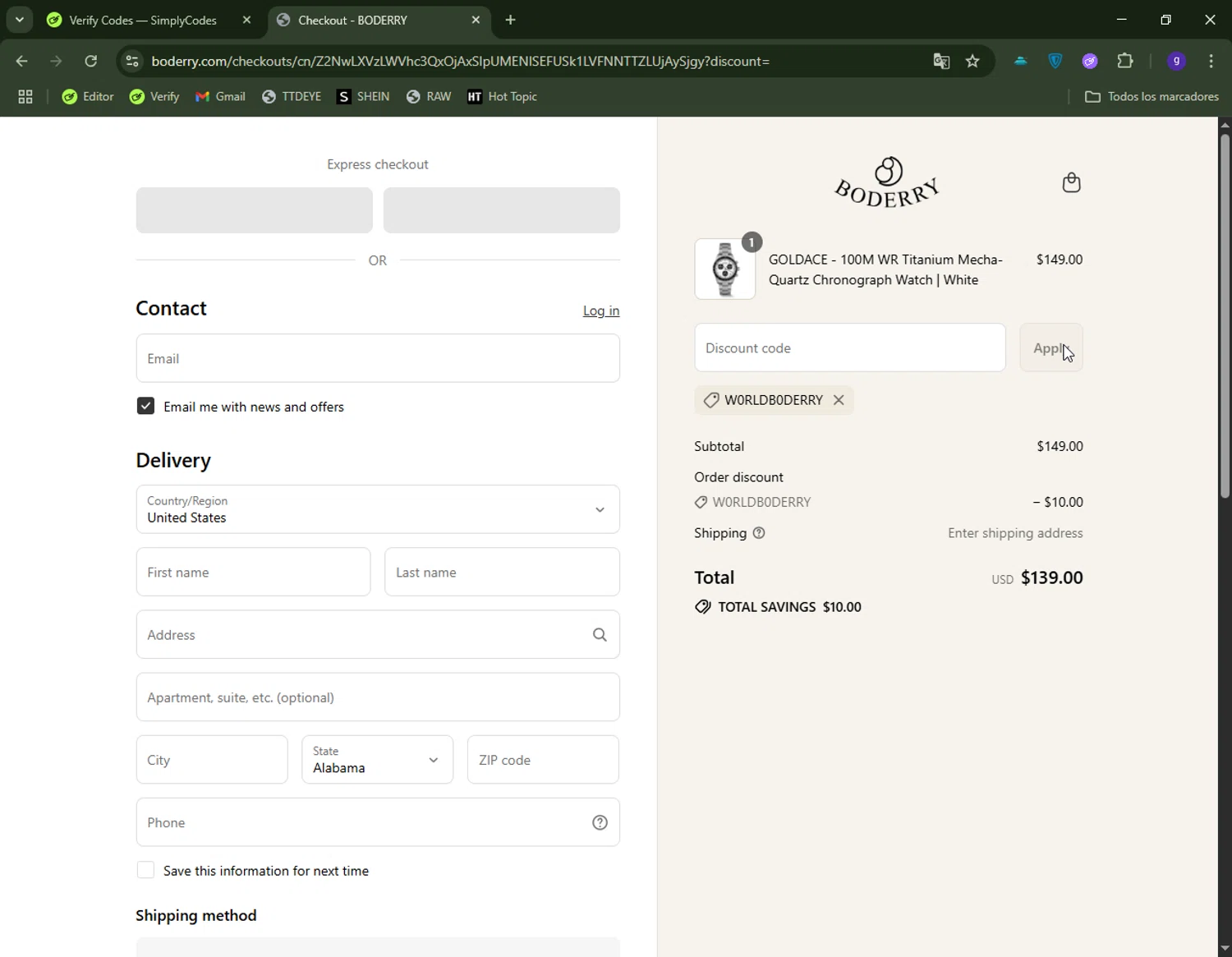Focus the Apartment, suite field

[x=378, y=697]
